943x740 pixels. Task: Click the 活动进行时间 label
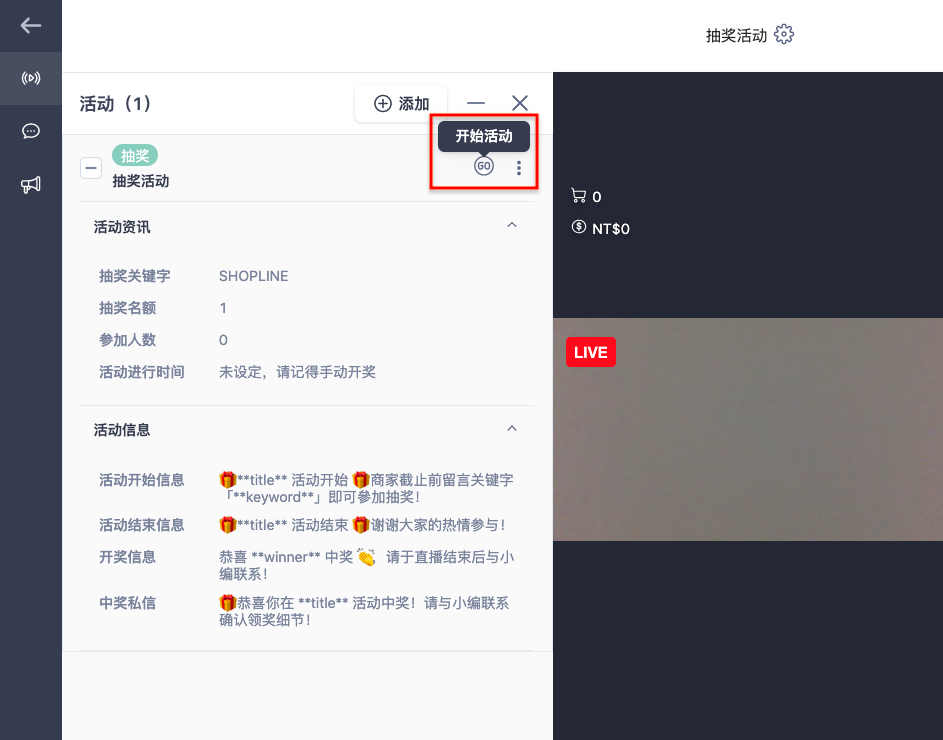(x=142, y=372)
